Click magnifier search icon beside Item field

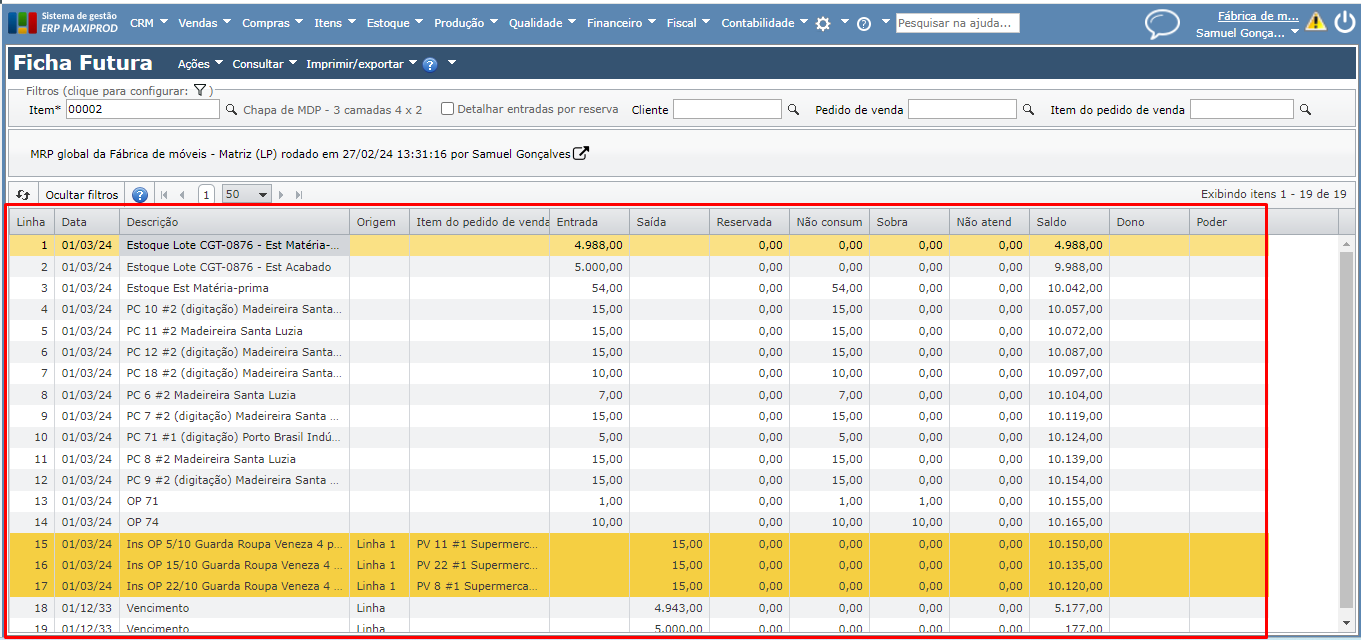coord(231,110)
